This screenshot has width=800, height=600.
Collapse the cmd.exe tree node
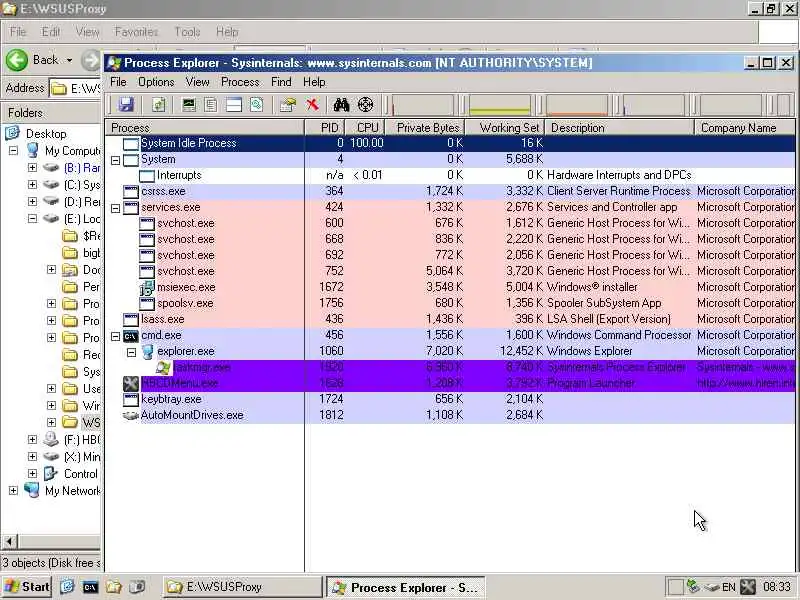tap(115, 336)
